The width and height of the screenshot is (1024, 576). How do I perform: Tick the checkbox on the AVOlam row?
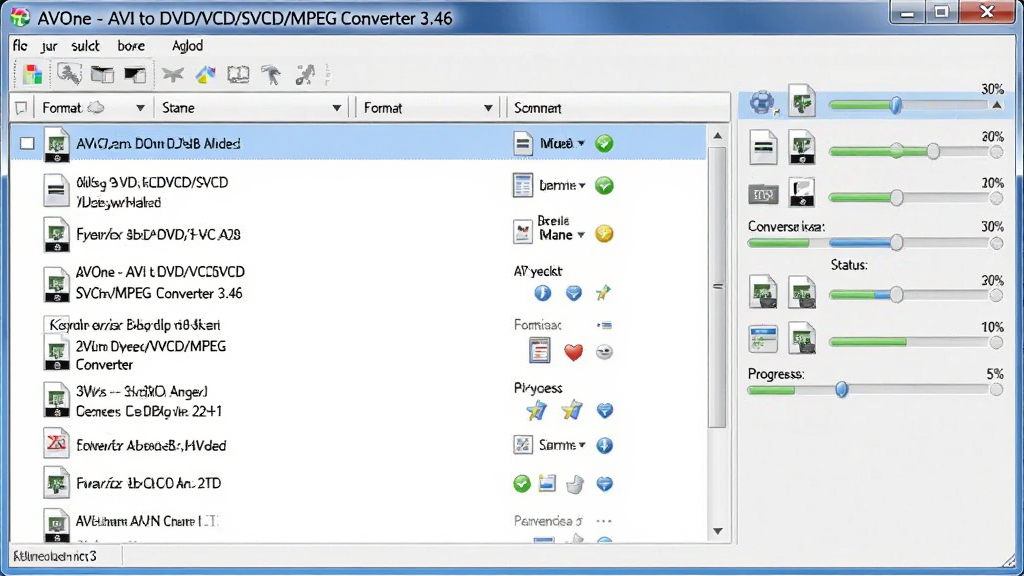pos(27,143)
